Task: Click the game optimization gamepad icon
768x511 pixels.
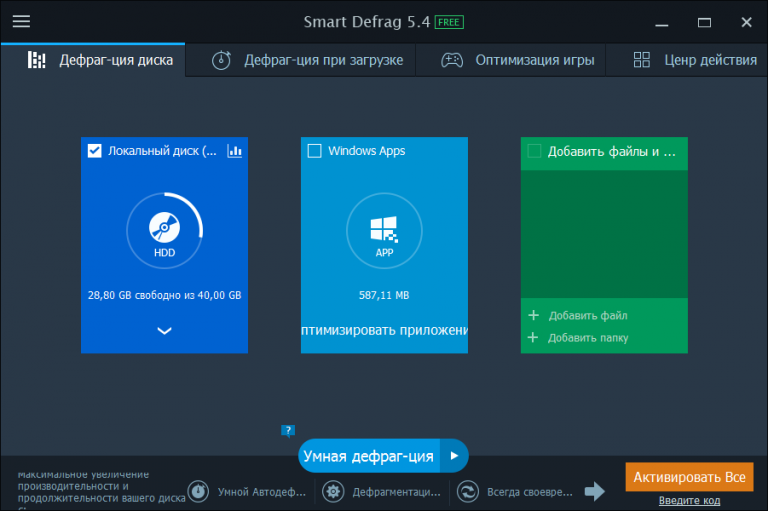Action: (x=452, y=60)
